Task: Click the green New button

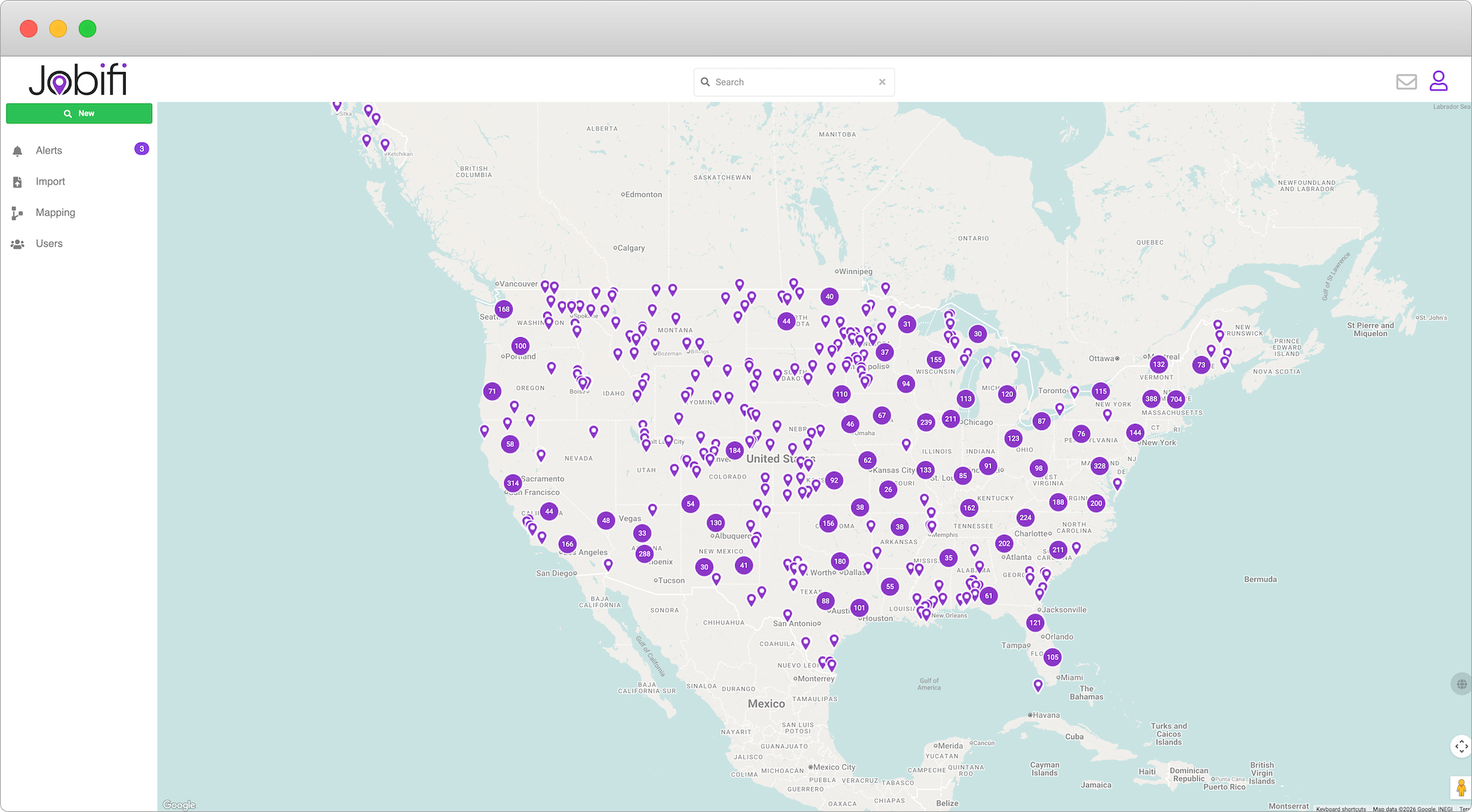Action: 79,113
